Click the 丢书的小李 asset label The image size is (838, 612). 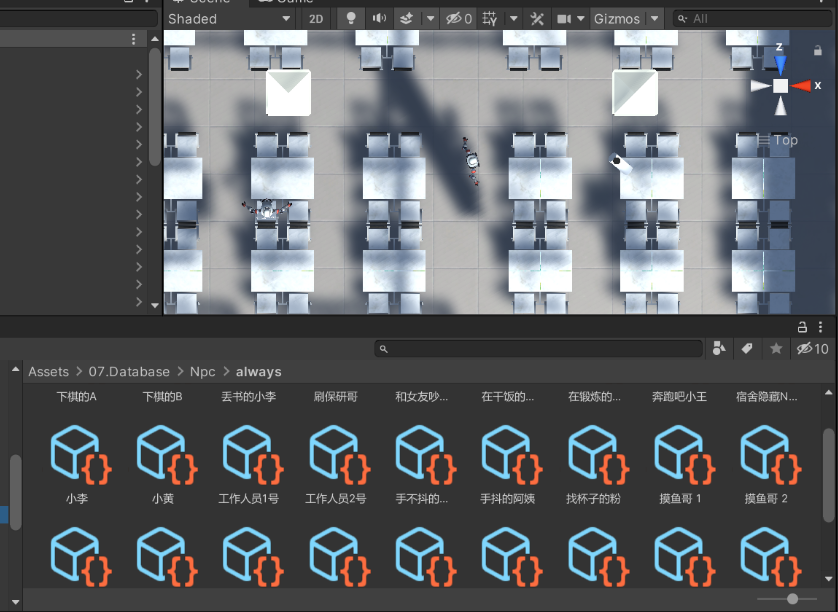click(249, 397)
